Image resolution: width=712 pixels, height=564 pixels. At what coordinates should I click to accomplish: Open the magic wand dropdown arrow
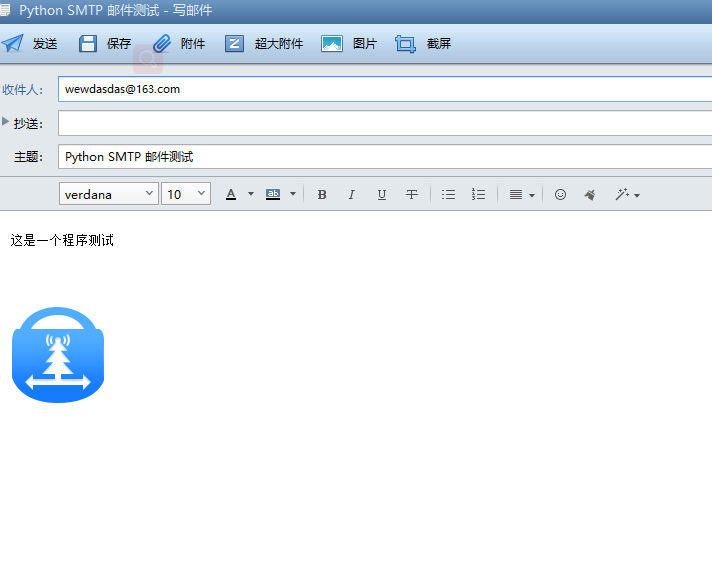[637, 196]
